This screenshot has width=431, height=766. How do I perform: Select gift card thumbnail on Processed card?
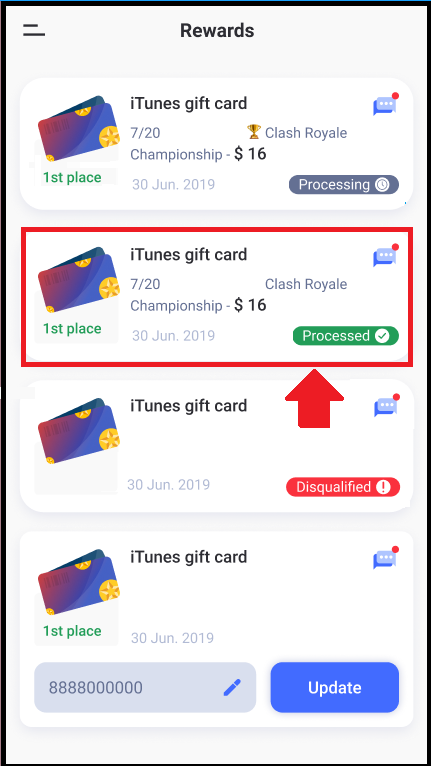click(x=79, y=280)
